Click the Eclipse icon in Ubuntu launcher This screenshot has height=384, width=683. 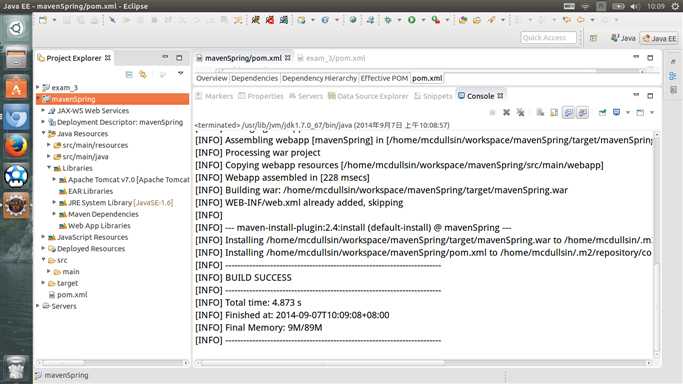[16, 205]
